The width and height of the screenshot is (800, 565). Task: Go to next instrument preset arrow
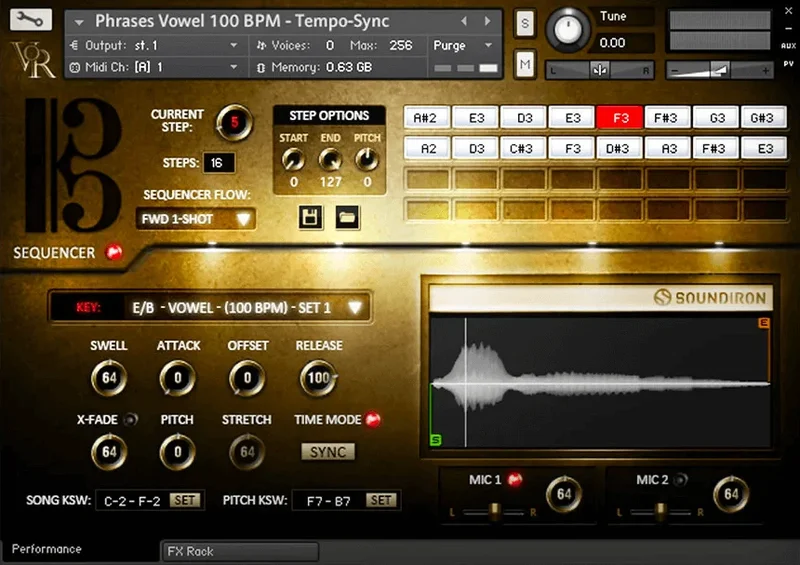pos(487,21)
